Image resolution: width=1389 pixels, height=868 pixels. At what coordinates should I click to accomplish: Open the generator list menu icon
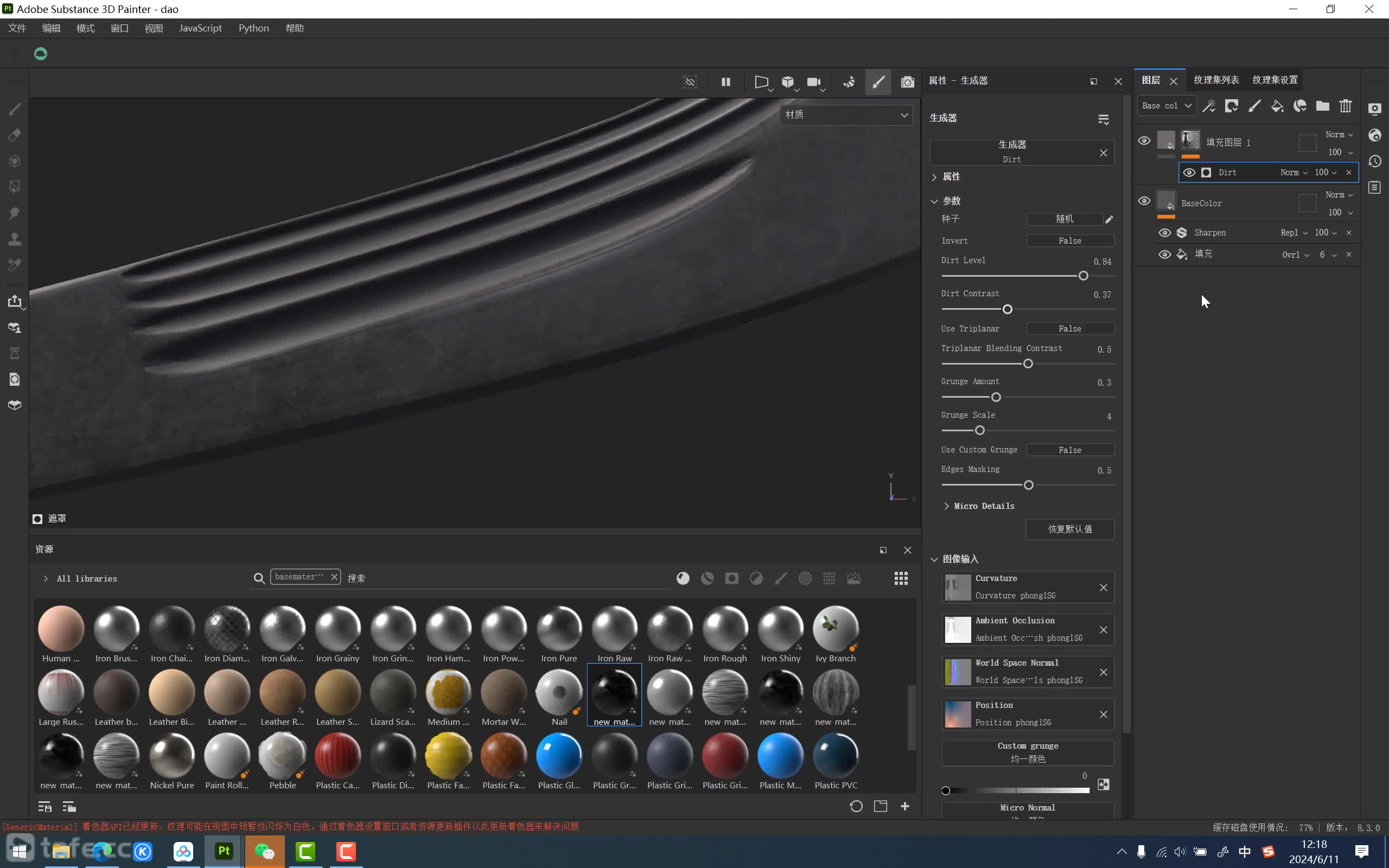(x=1103, y=119)
